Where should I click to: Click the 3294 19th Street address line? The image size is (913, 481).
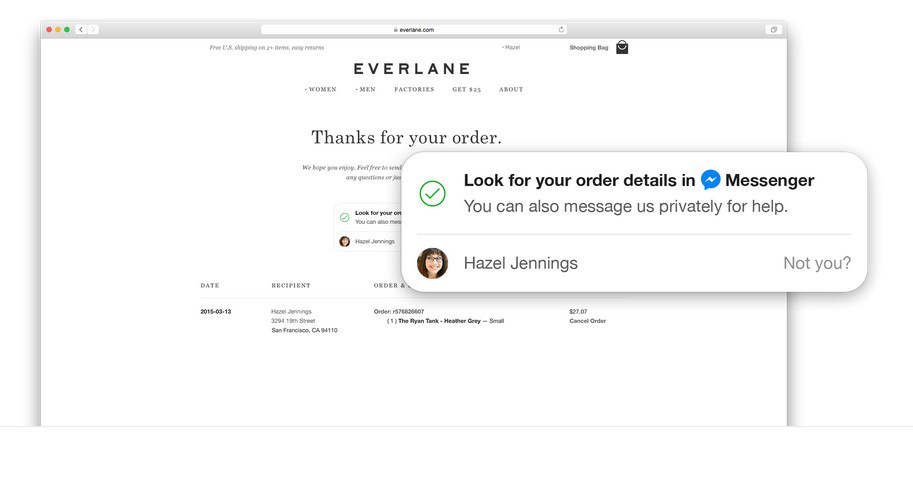[x=293, y=321]
